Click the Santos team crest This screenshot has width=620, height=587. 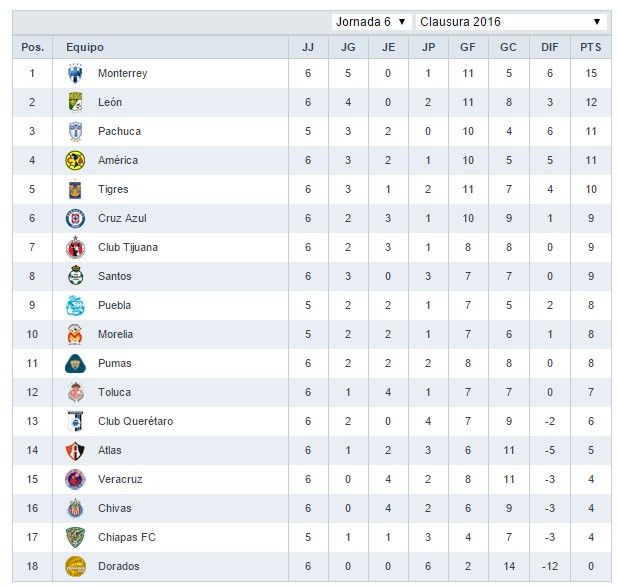75,276
